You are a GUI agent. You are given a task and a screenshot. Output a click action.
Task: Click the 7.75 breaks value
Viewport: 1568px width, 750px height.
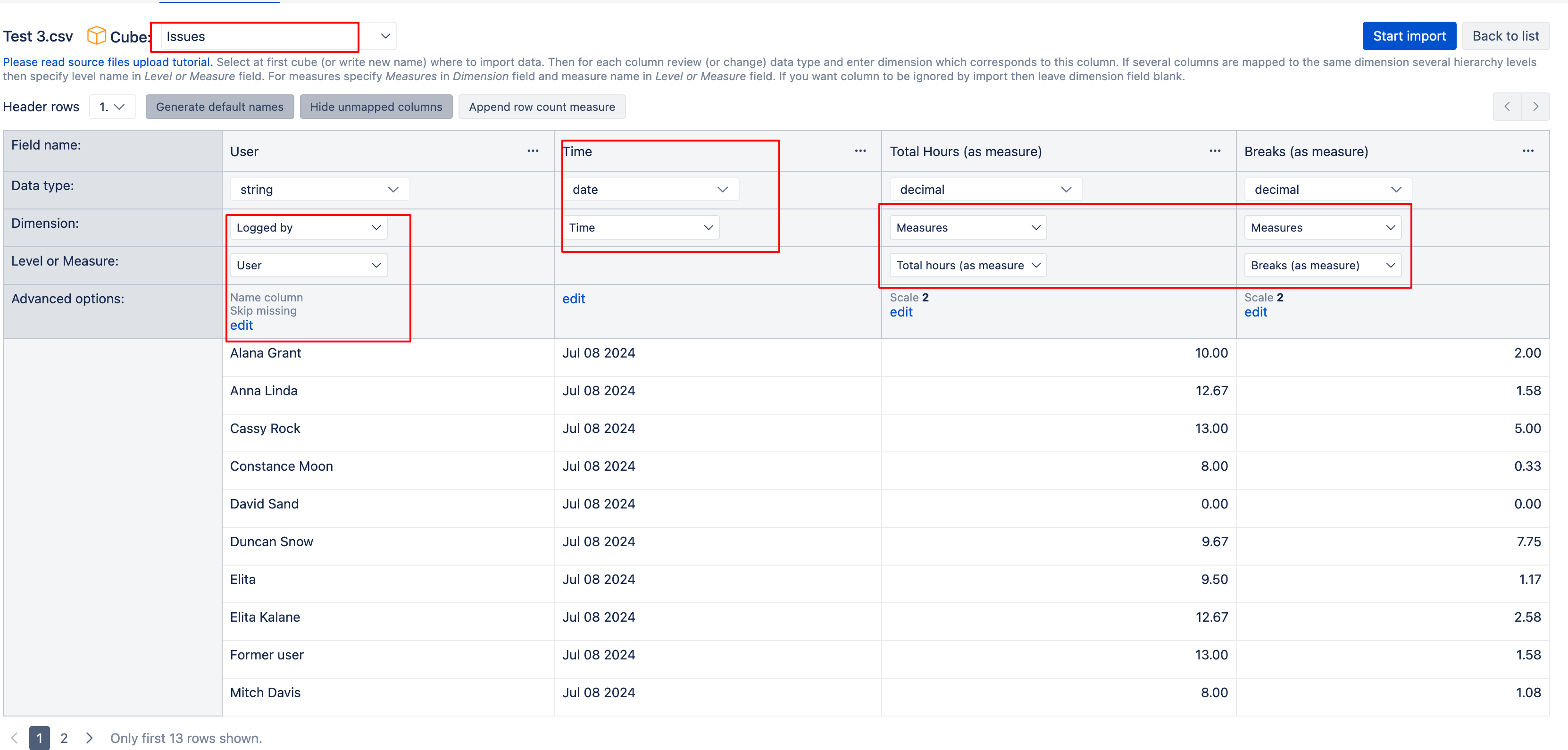coord(1528,542)
